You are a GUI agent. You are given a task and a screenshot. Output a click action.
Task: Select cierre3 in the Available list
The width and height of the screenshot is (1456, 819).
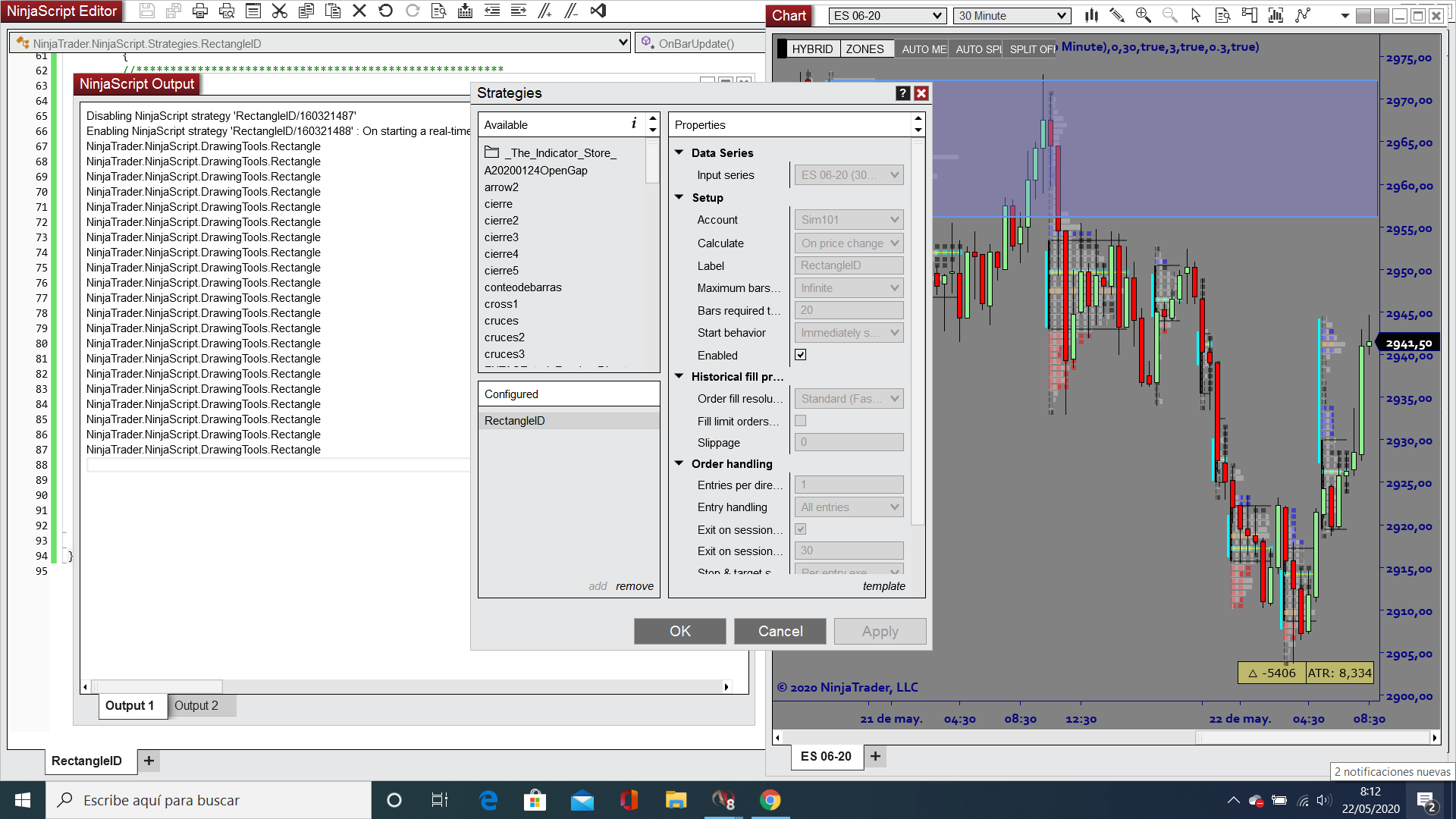click(x=501, y=237)
